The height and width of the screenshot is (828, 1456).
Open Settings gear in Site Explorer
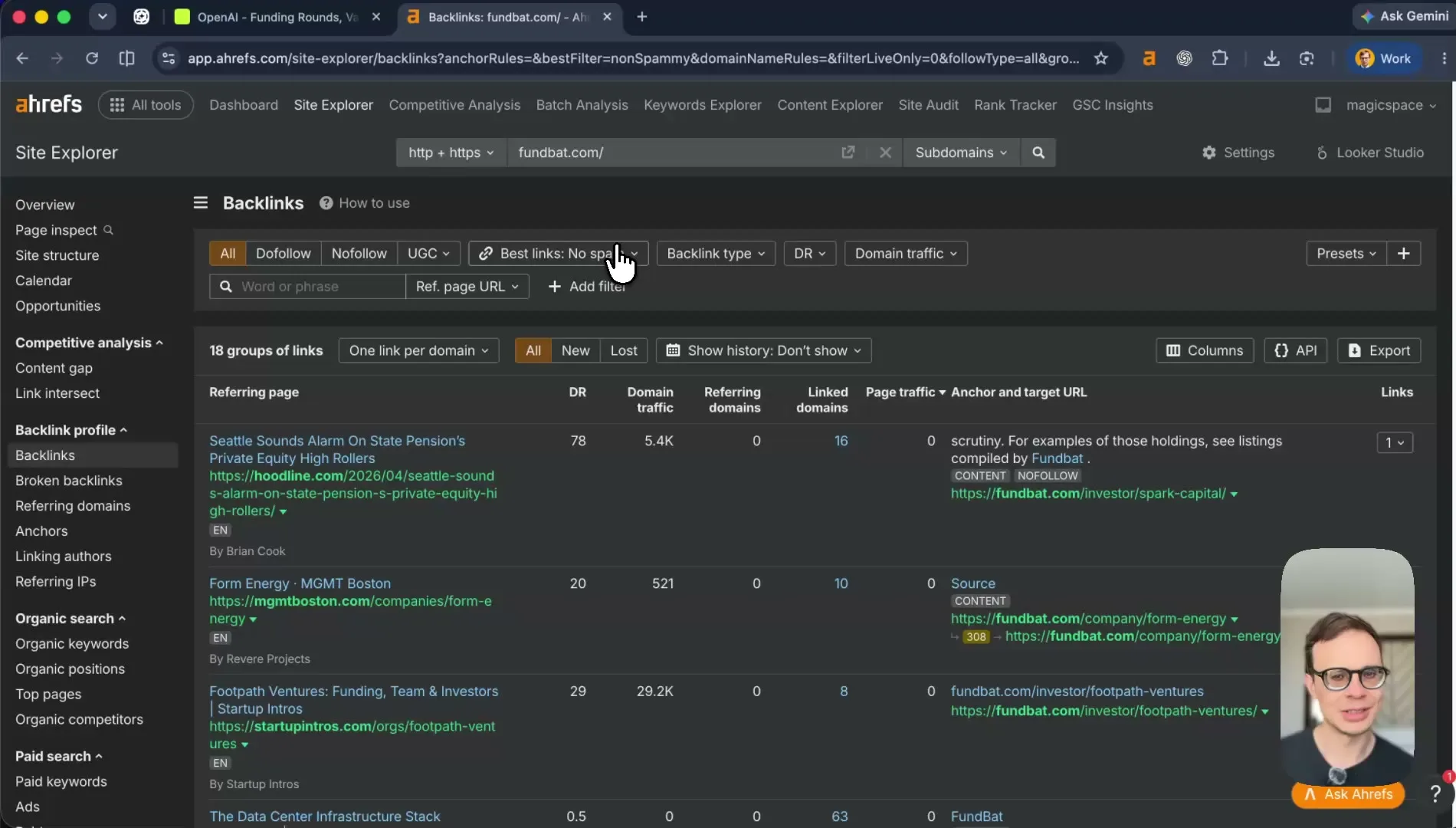pos(1238,153)
